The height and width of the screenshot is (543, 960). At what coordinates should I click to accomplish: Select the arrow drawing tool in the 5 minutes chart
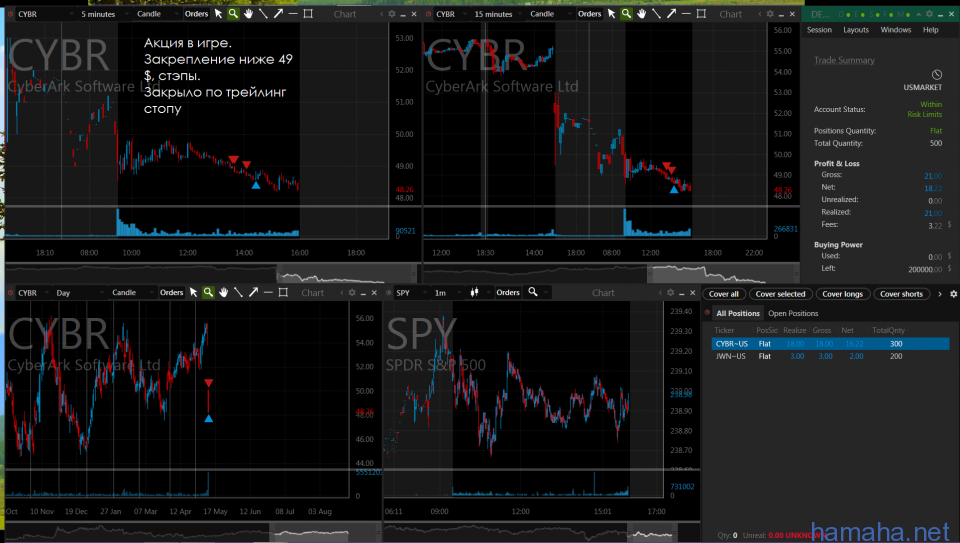(x=278, y=13)
